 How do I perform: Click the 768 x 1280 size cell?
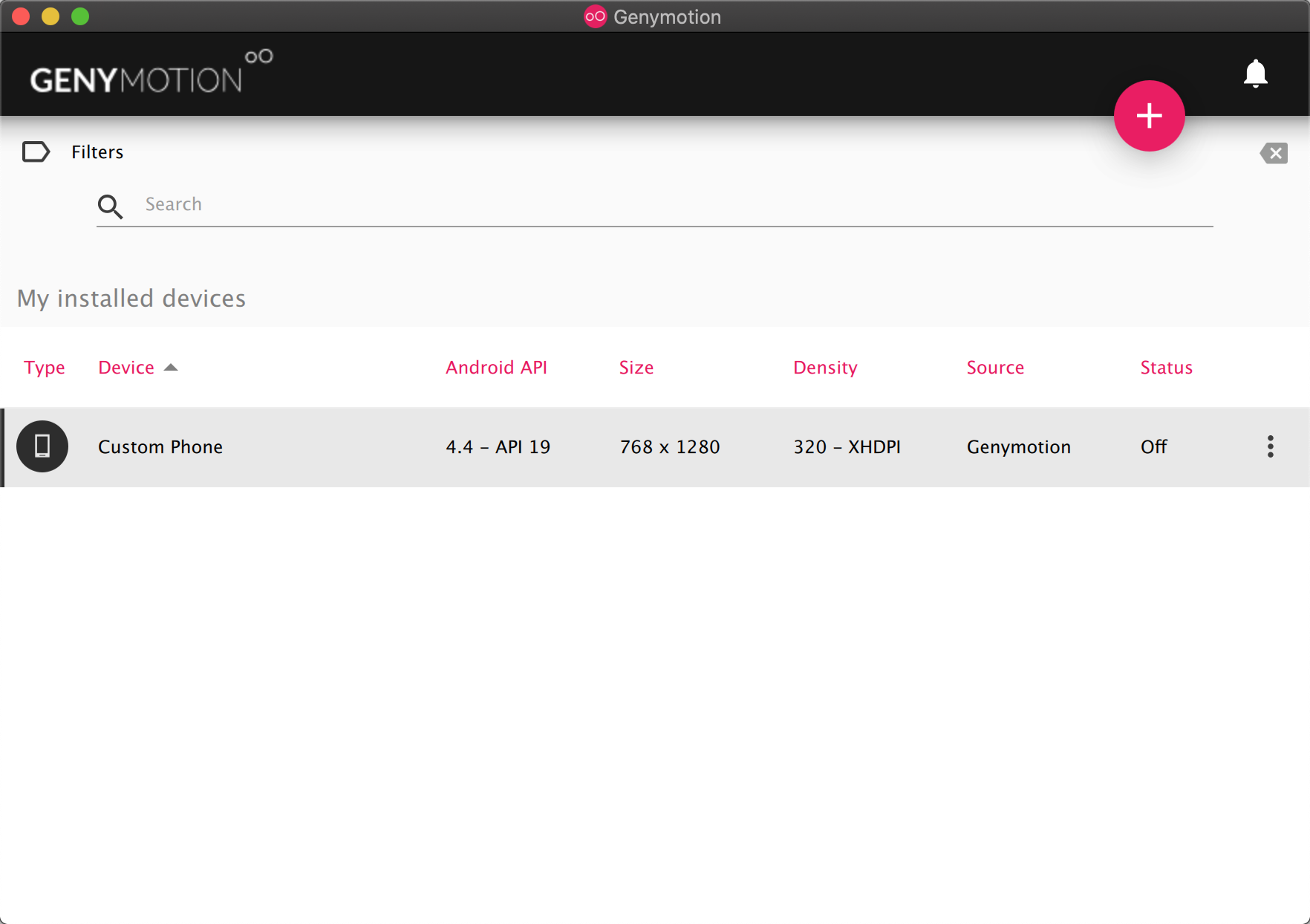[x=670, y=446]
